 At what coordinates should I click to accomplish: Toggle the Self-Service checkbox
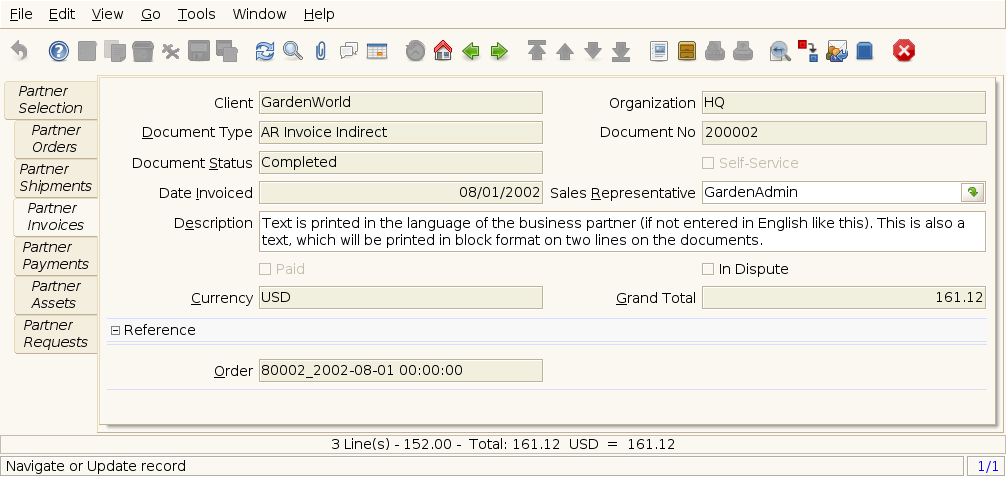pyautogui.click(x=708, y=163)
